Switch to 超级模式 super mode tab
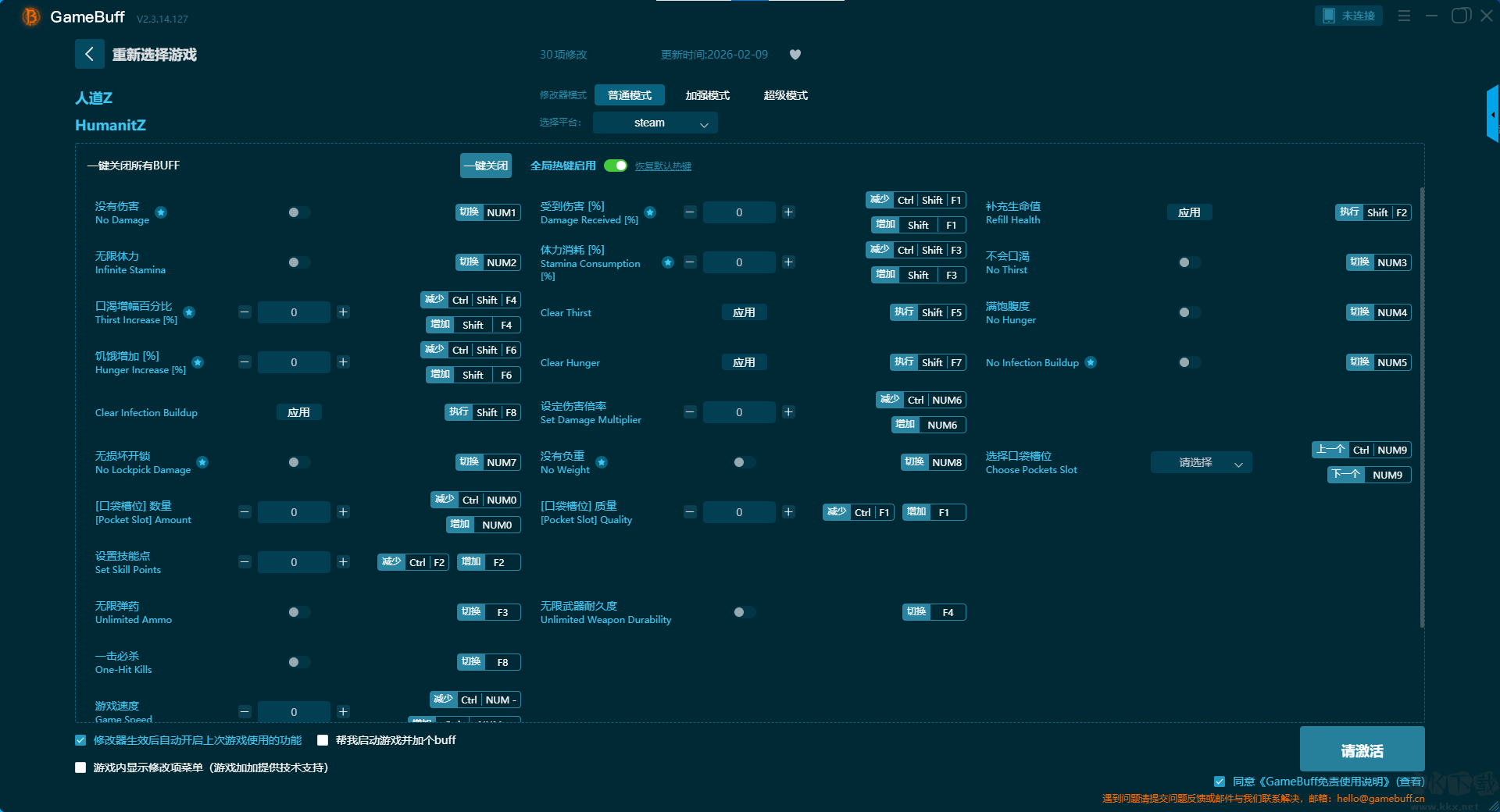The image size is (1500, 812). click(785, 95)
